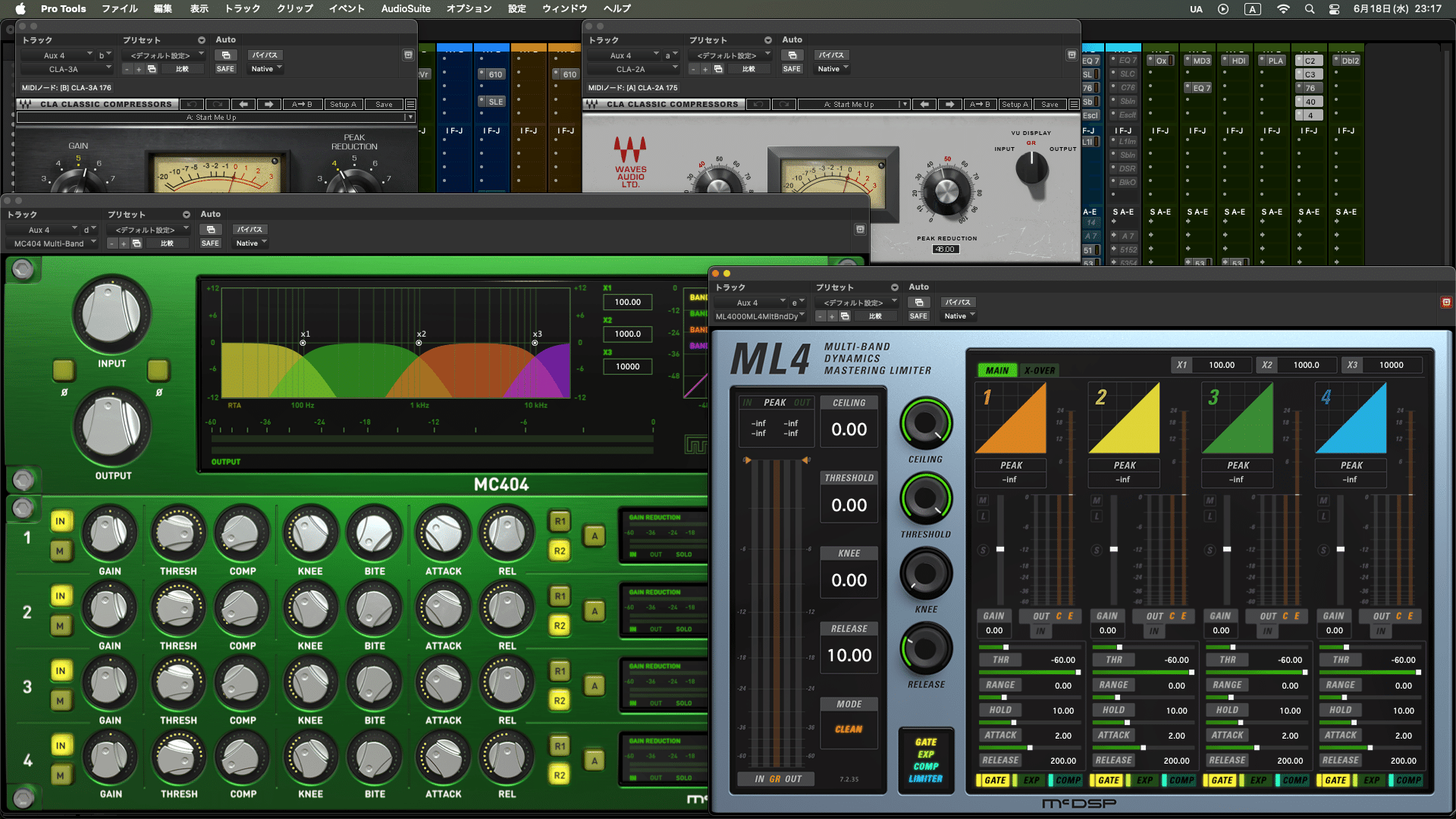Open the Apple menu
Screen dimensions: 1456x819
(x=20, y=9)
